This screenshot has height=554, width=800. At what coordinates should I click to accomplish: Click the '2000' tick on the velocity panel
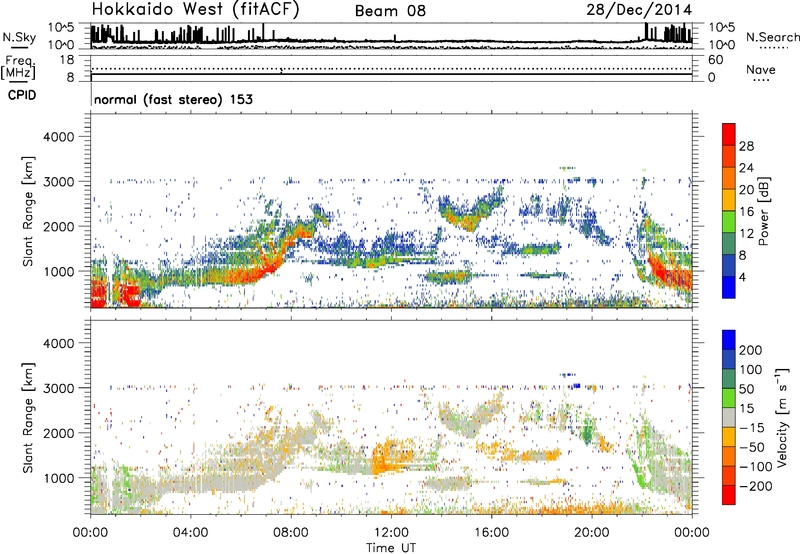(x=58, y=433)
